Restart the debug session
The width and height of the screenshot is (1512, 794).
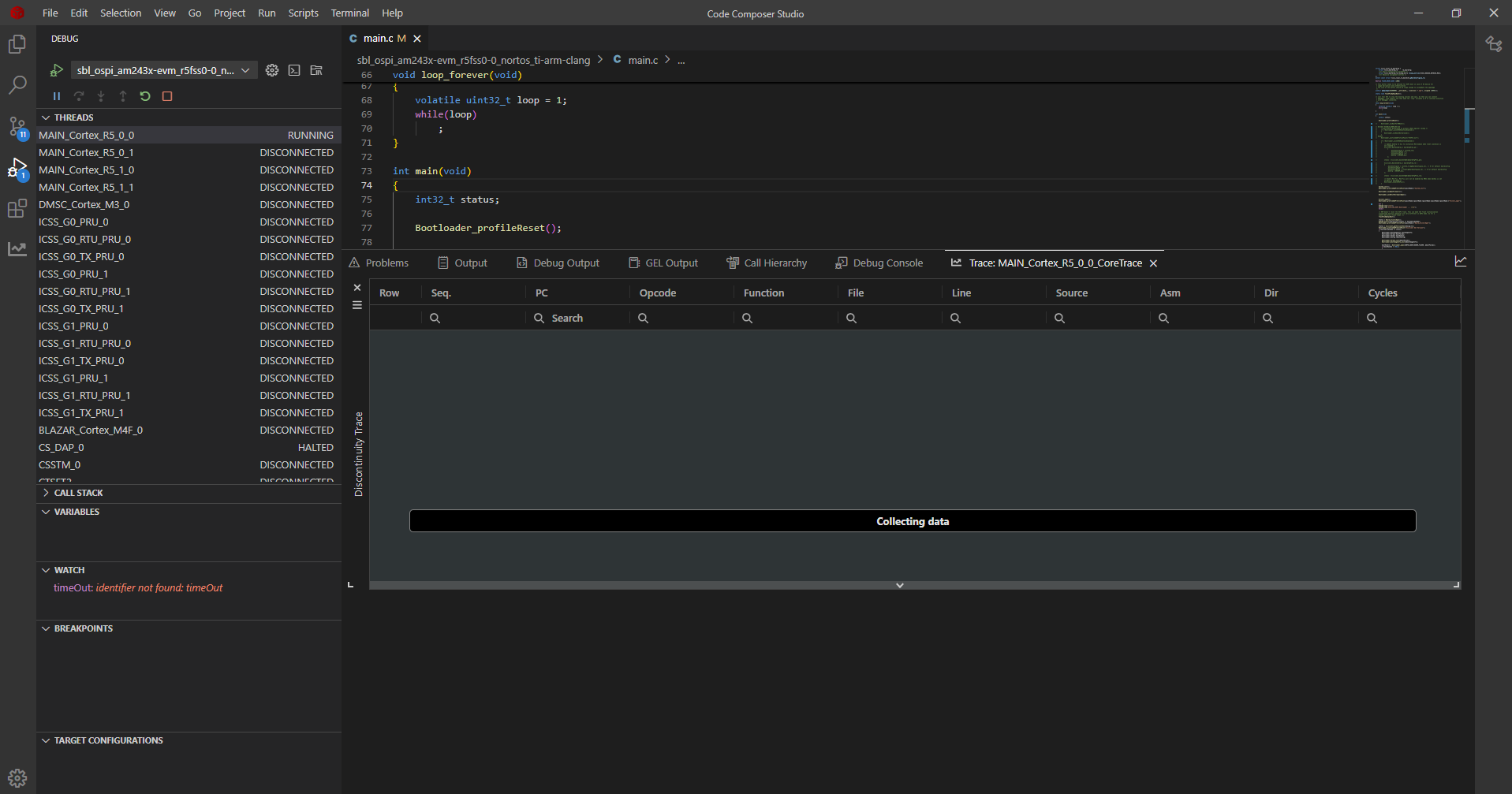[145, 96]
